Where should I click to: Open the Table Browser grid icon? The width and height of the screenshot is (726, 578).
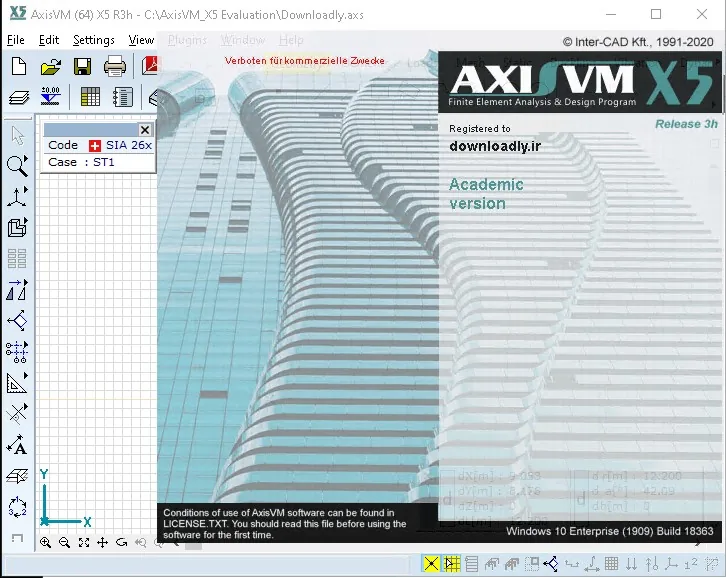[90, 97]
